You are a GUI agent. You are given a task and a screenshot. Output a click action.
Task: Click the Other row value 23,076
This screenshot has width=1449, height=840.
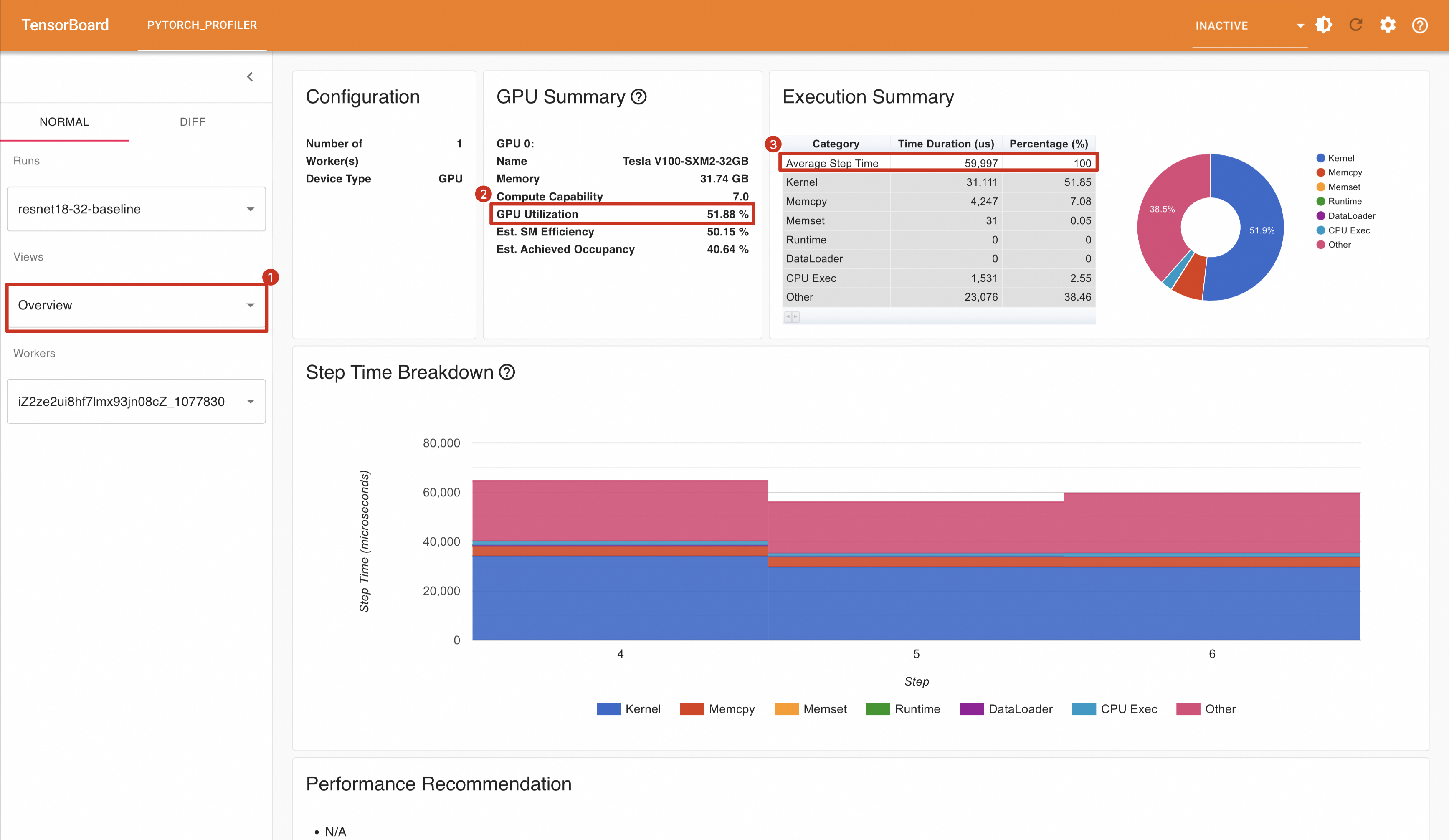tap(981, 297)
